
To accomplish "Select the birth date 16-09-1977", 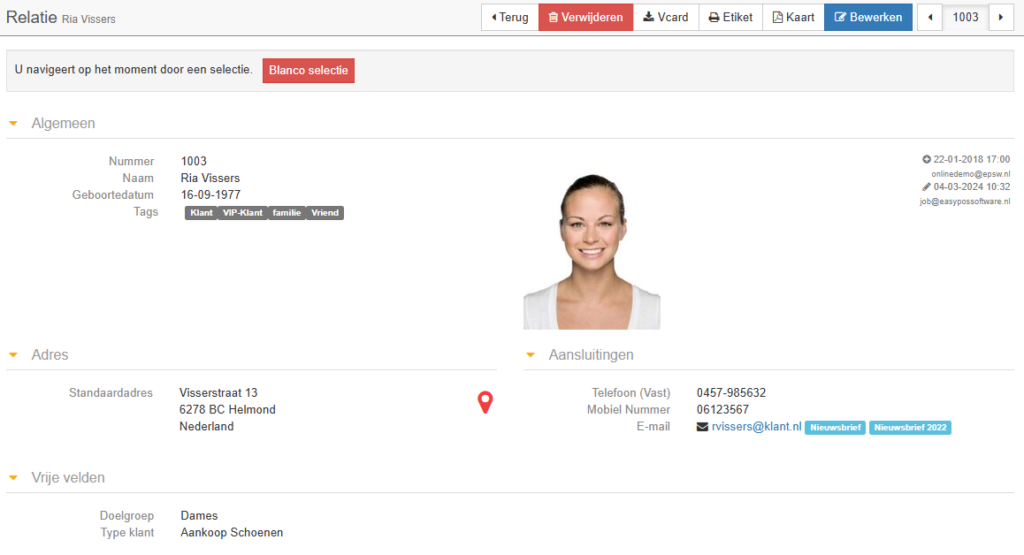I will point(210,195).
